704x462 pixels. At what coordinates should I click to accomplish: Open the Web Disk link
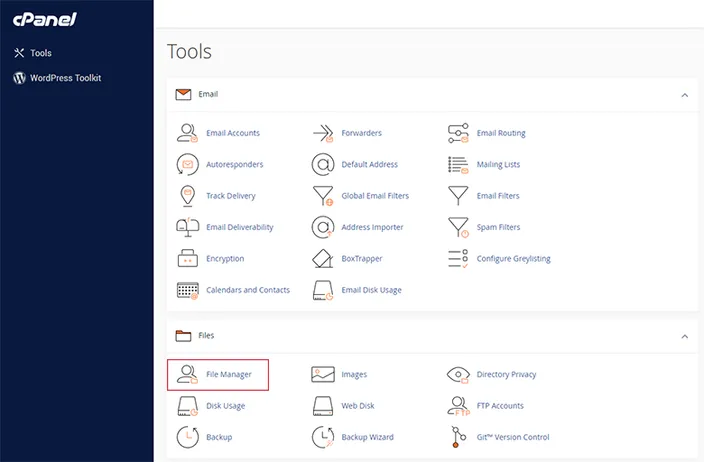point(358,406)
